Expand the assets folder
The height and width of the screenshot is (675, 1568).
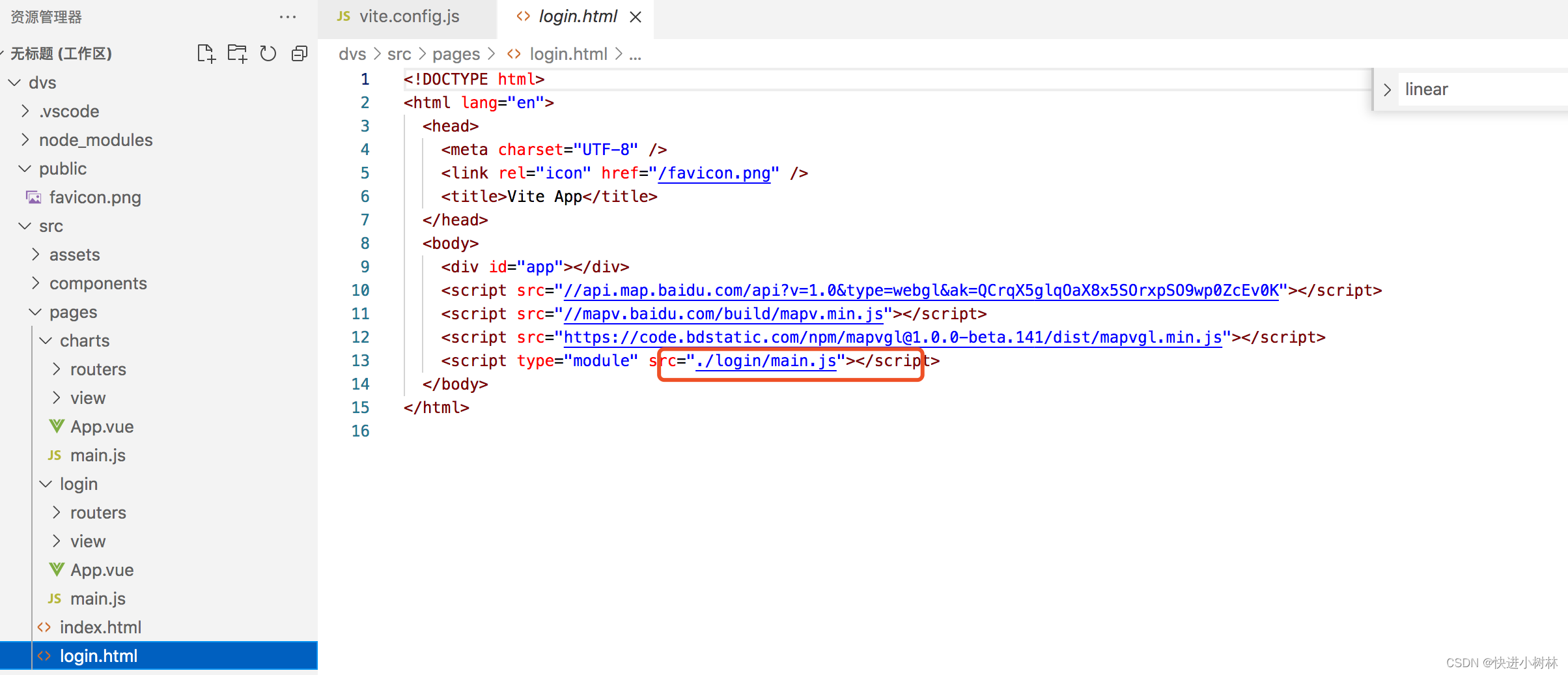[35, 254]
